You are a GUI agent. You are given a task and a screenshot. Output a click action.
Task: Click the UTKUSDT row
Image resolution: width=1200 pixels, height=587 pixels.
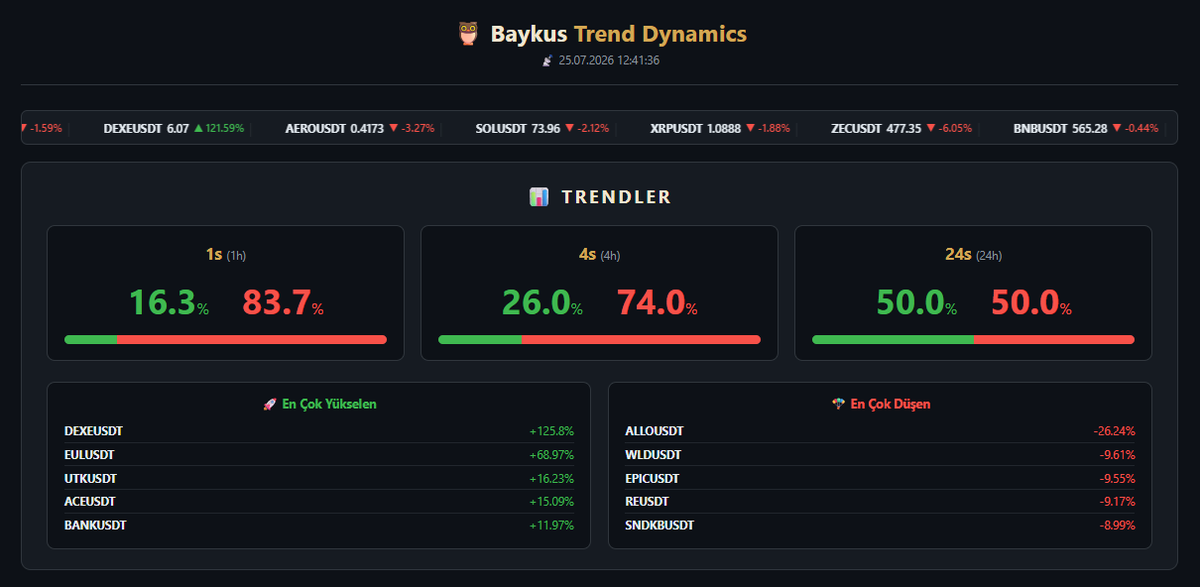(x=319, y=478)
